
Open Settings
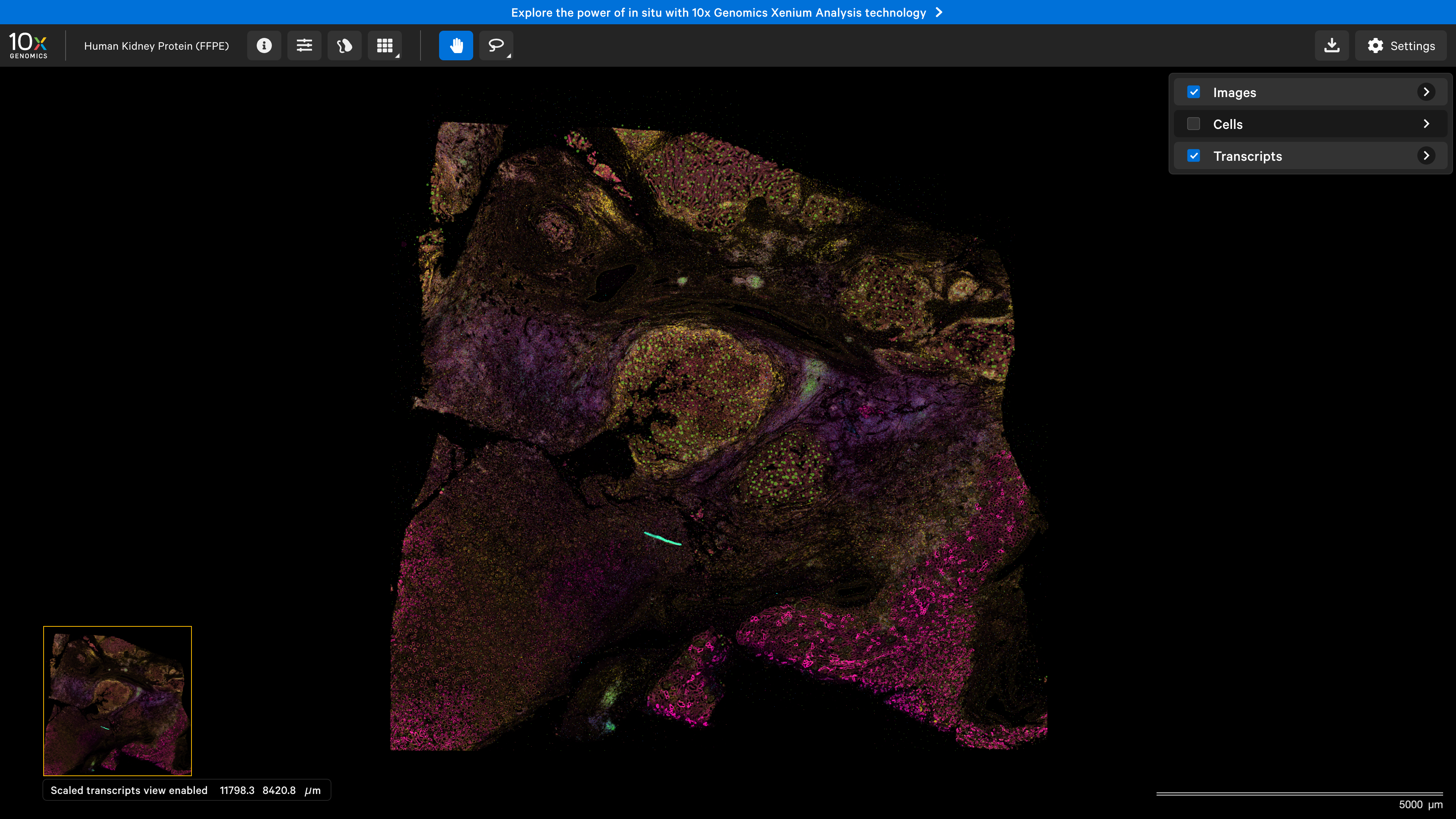[1401, 46]
